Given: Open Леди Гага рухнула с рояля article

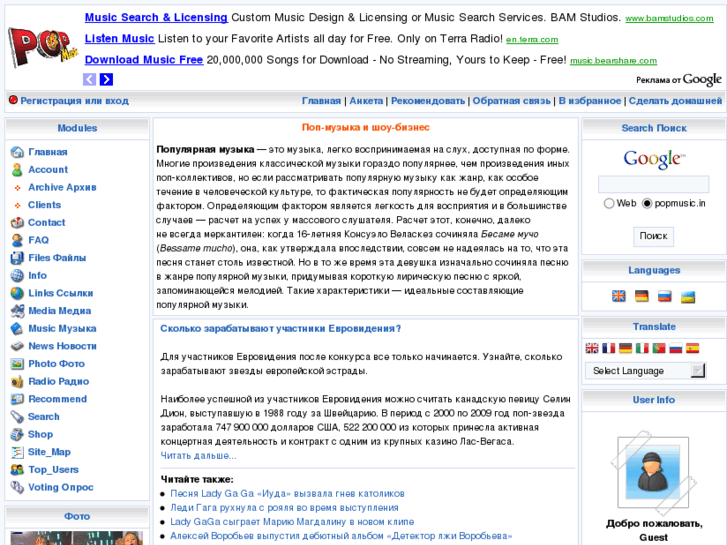Looking at the screenshot, I should tap(284, 507).
